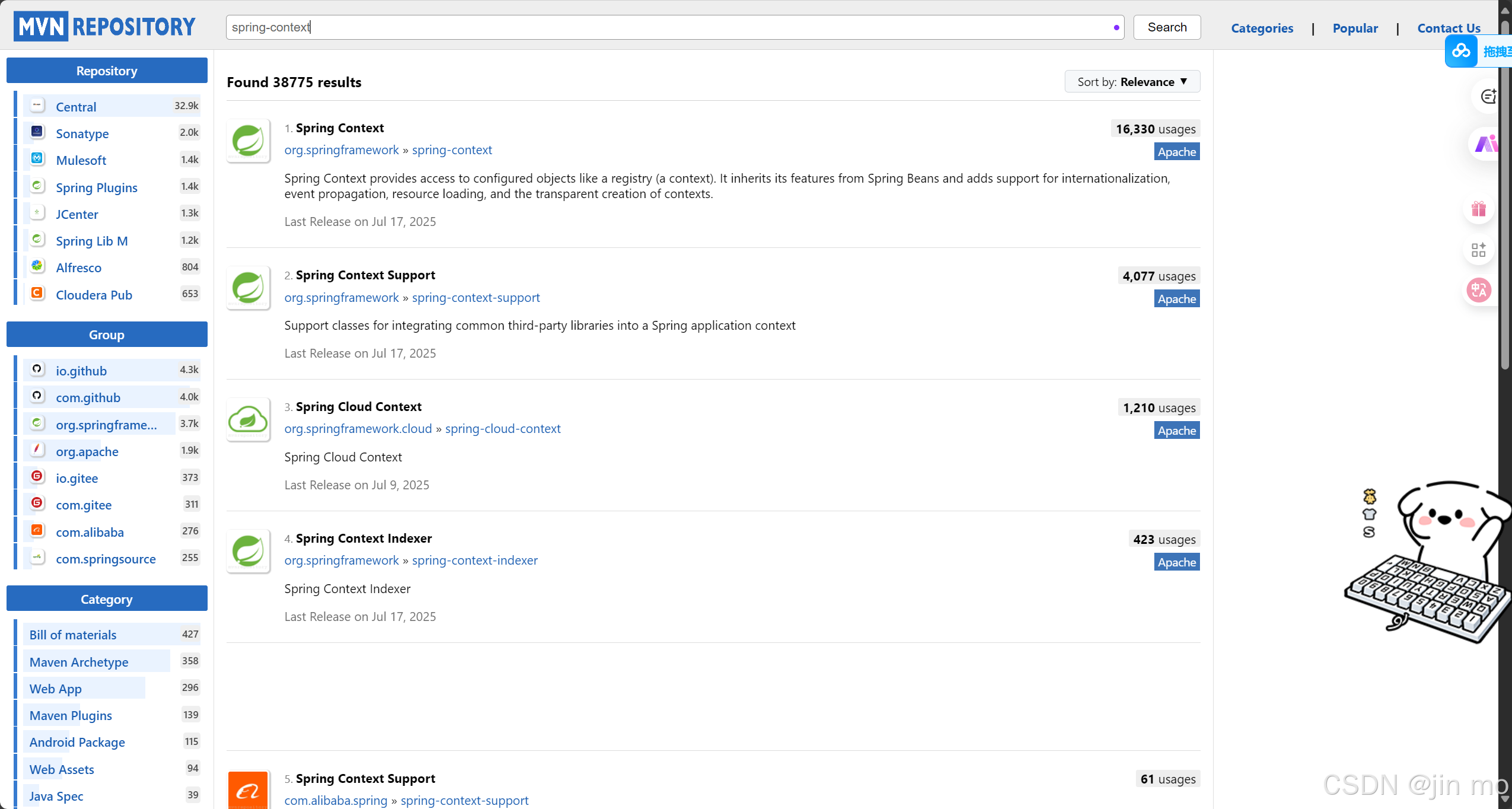Open the Categories nav item

(x=1262, y=28)
